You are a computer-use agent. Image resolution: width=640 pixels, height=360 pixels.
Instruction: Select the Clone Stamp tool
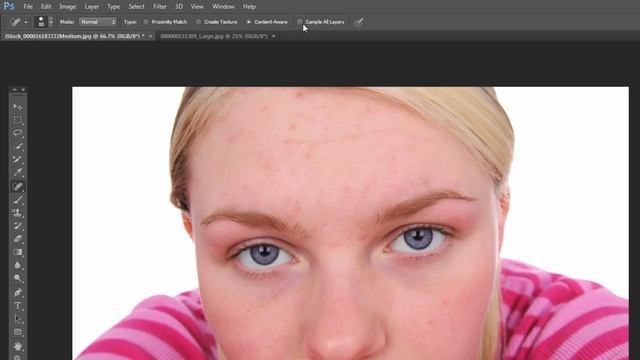coord(18,213)
